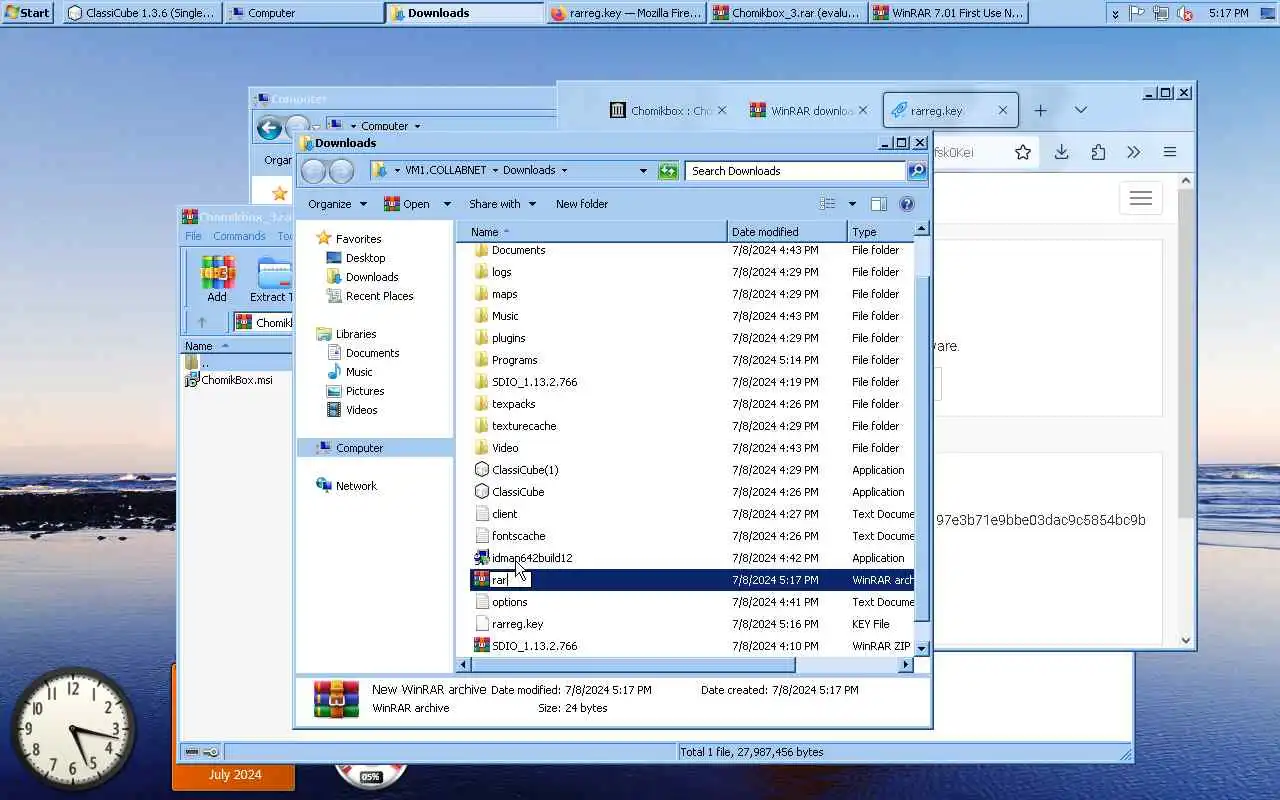Viewport: 1280px width, 800px height.
Task: Click the Start button on taskbar
Action: (x=27, y=13)
